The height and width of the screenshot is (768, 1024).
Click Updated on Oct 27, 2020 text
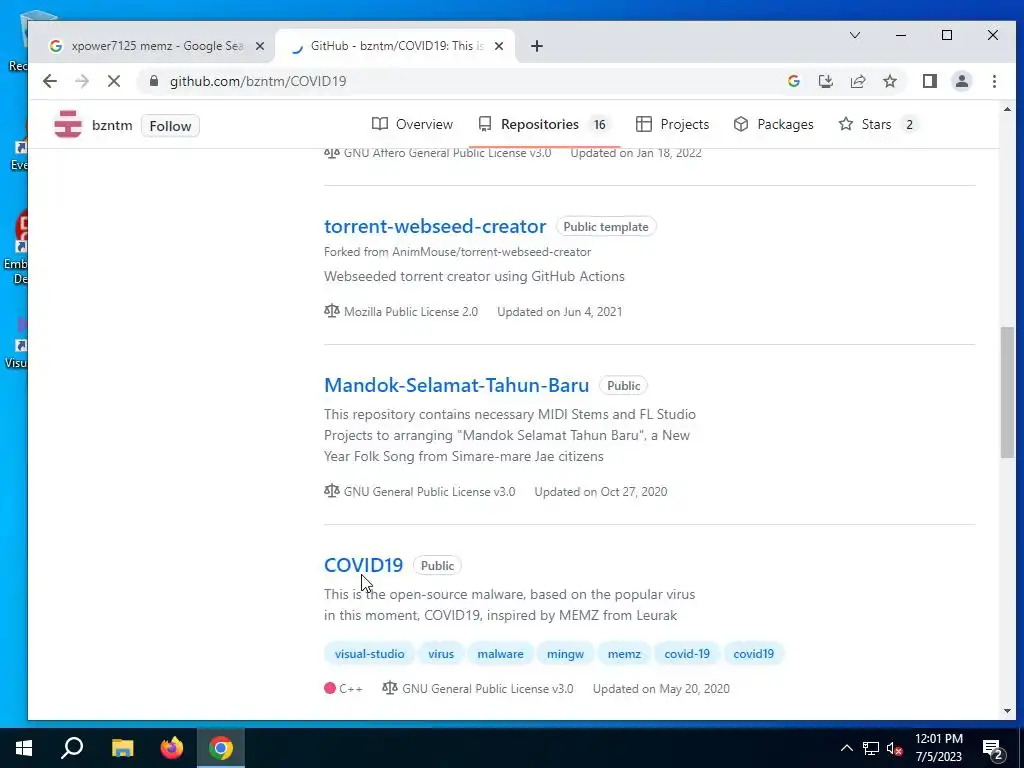(601, 492)
